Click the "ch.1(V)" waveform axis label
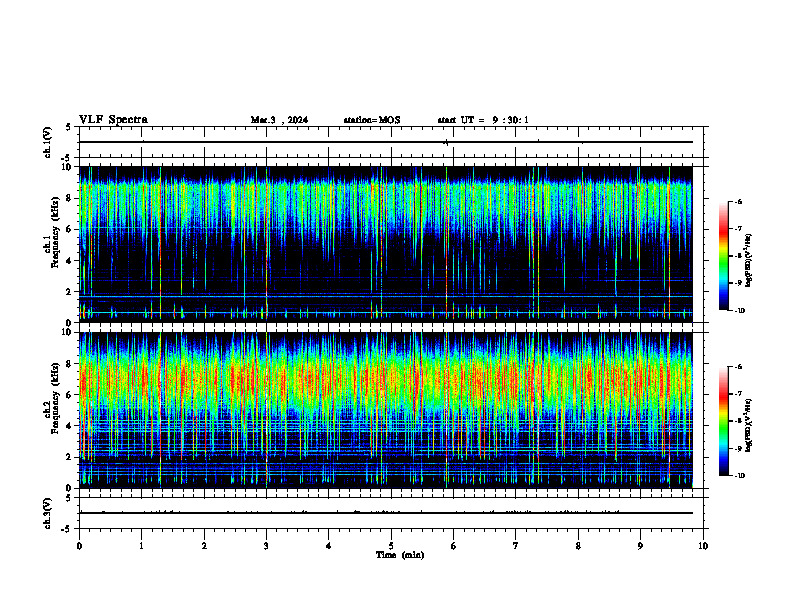 point(48,142)
